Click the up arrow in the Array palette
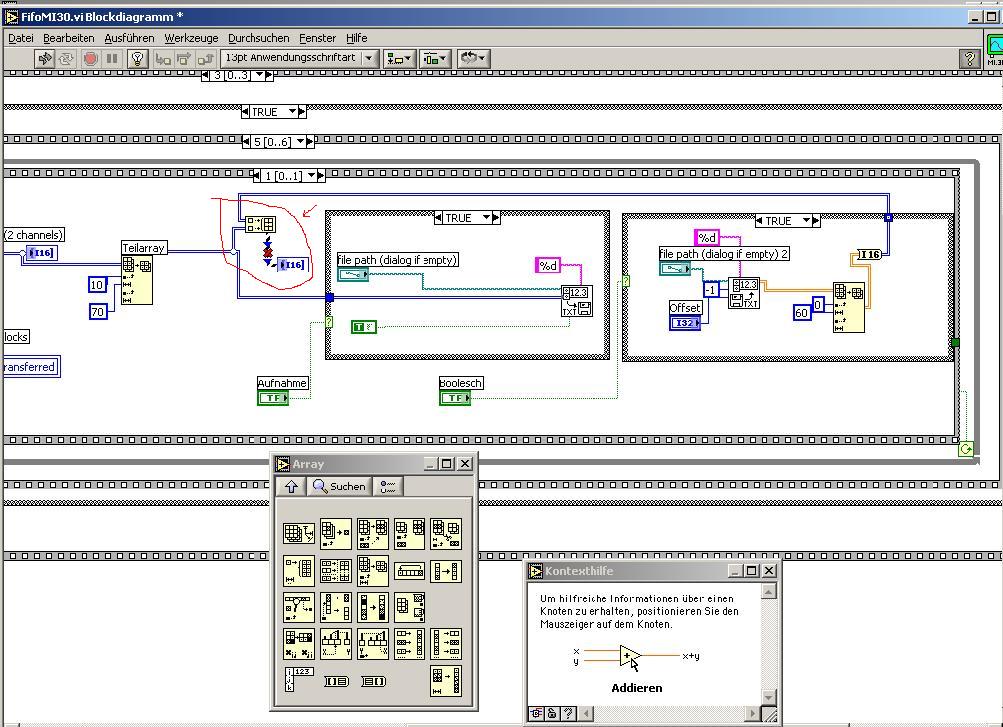 pyautogui.click(x=291, y=486)
